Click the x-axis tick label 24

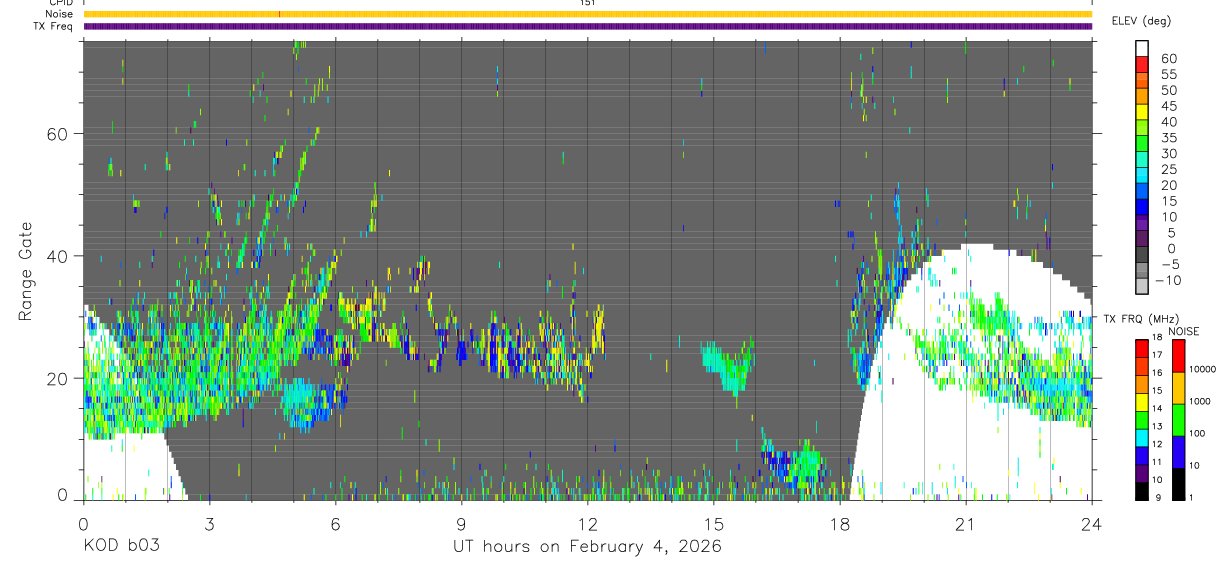tap(1091, 523)
